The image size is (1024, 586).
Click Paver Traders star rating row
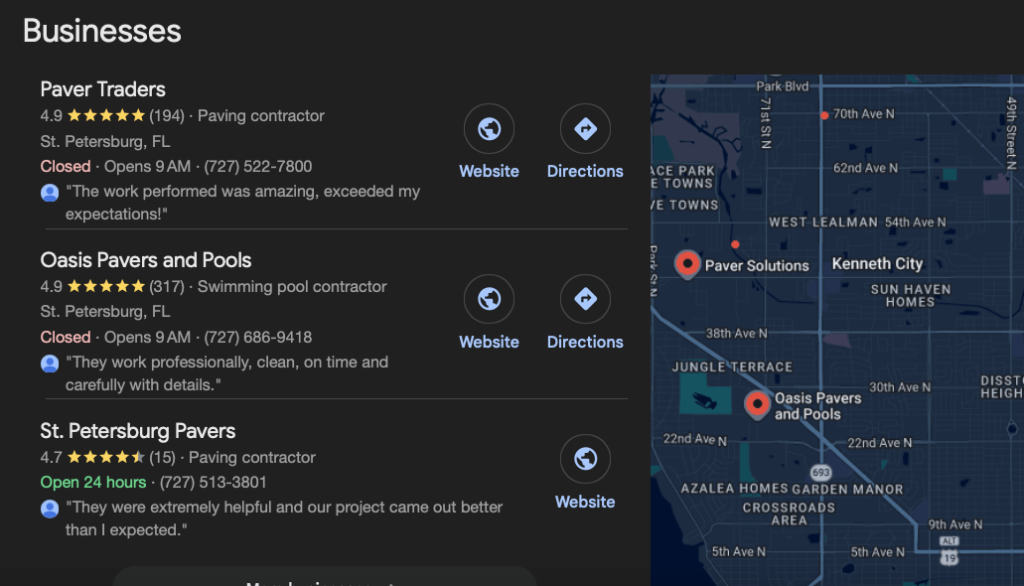point(106,116)
